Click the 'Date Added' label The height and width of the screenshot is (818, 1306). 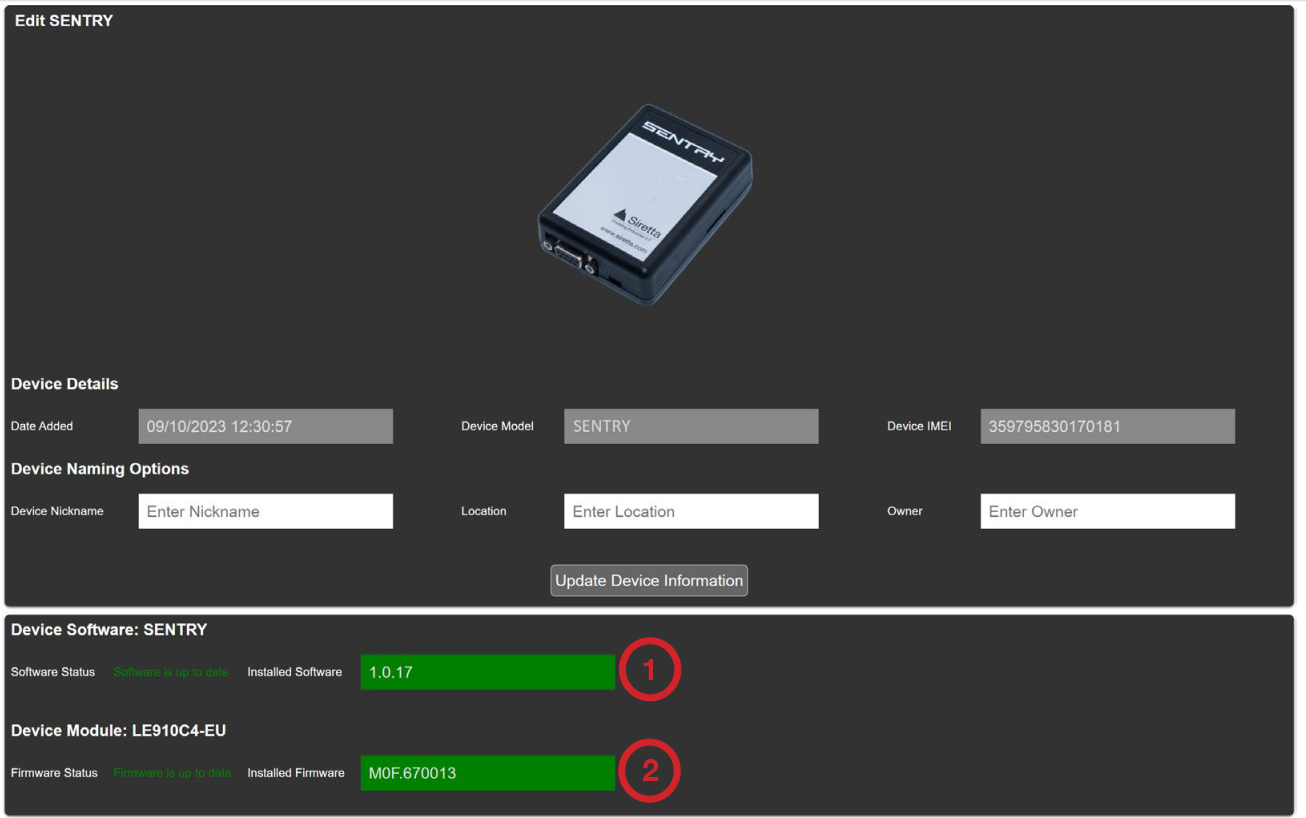42,426
